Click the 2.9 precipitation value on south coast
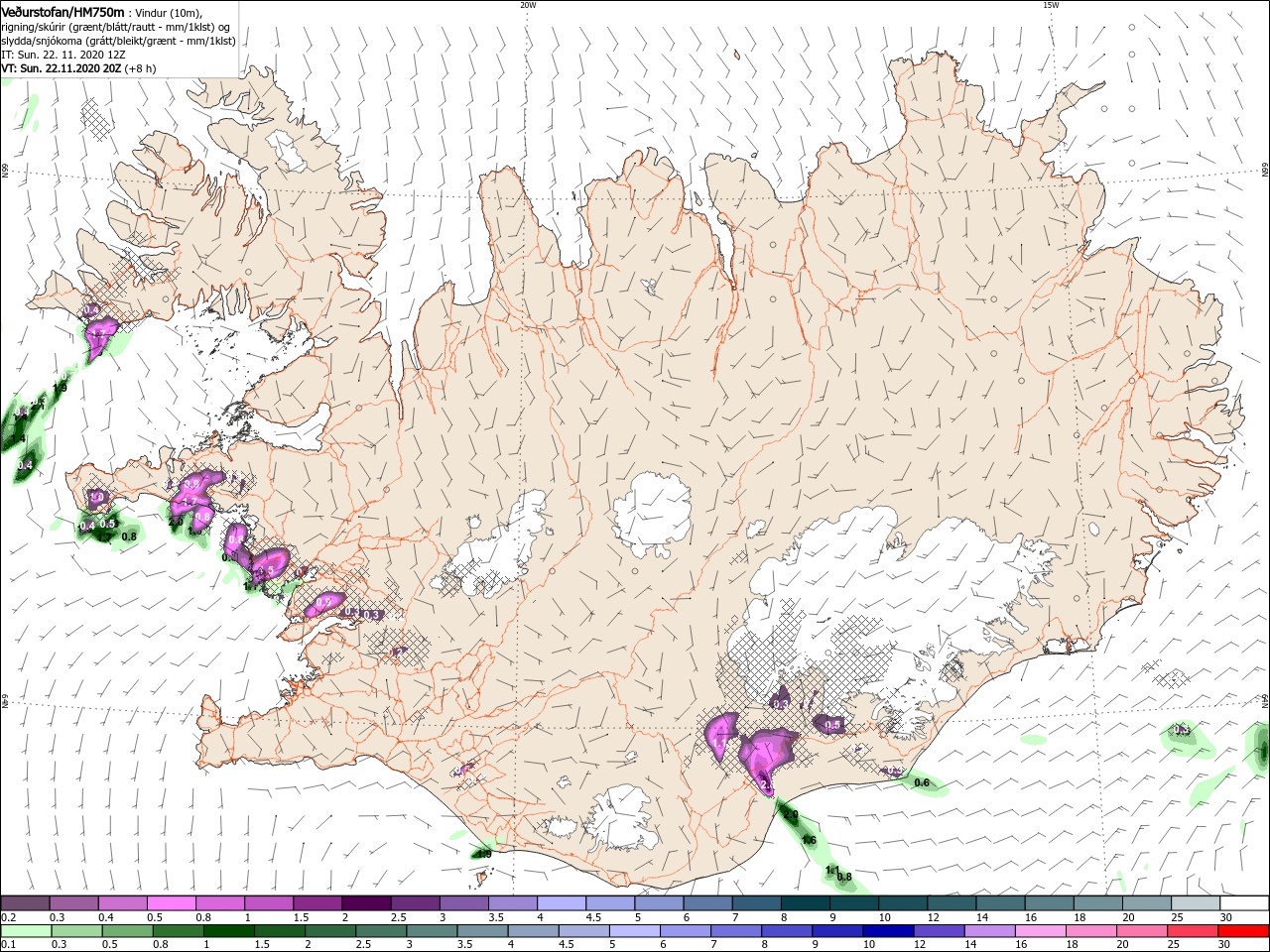This screenshot has width=1270, height=952. tap(791, 815)
